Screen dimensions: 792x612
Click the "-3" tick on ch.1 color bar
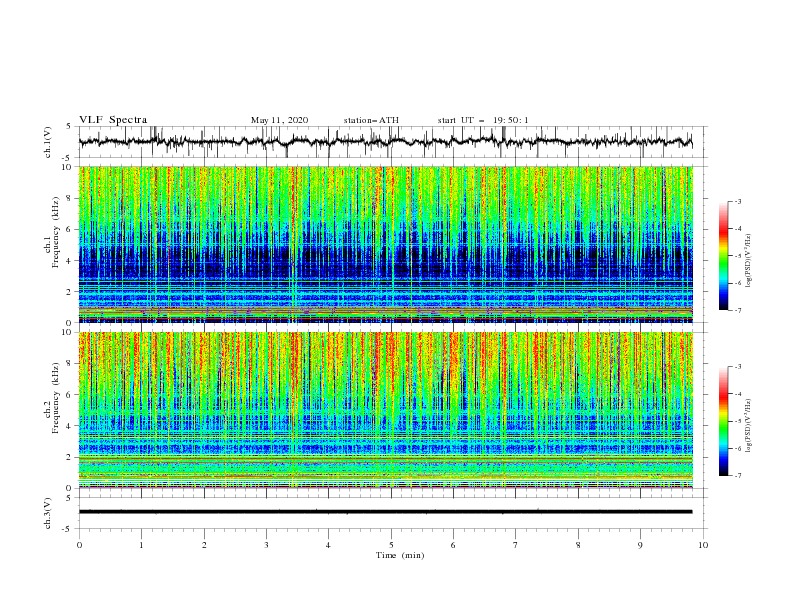[x=738, y=201]
